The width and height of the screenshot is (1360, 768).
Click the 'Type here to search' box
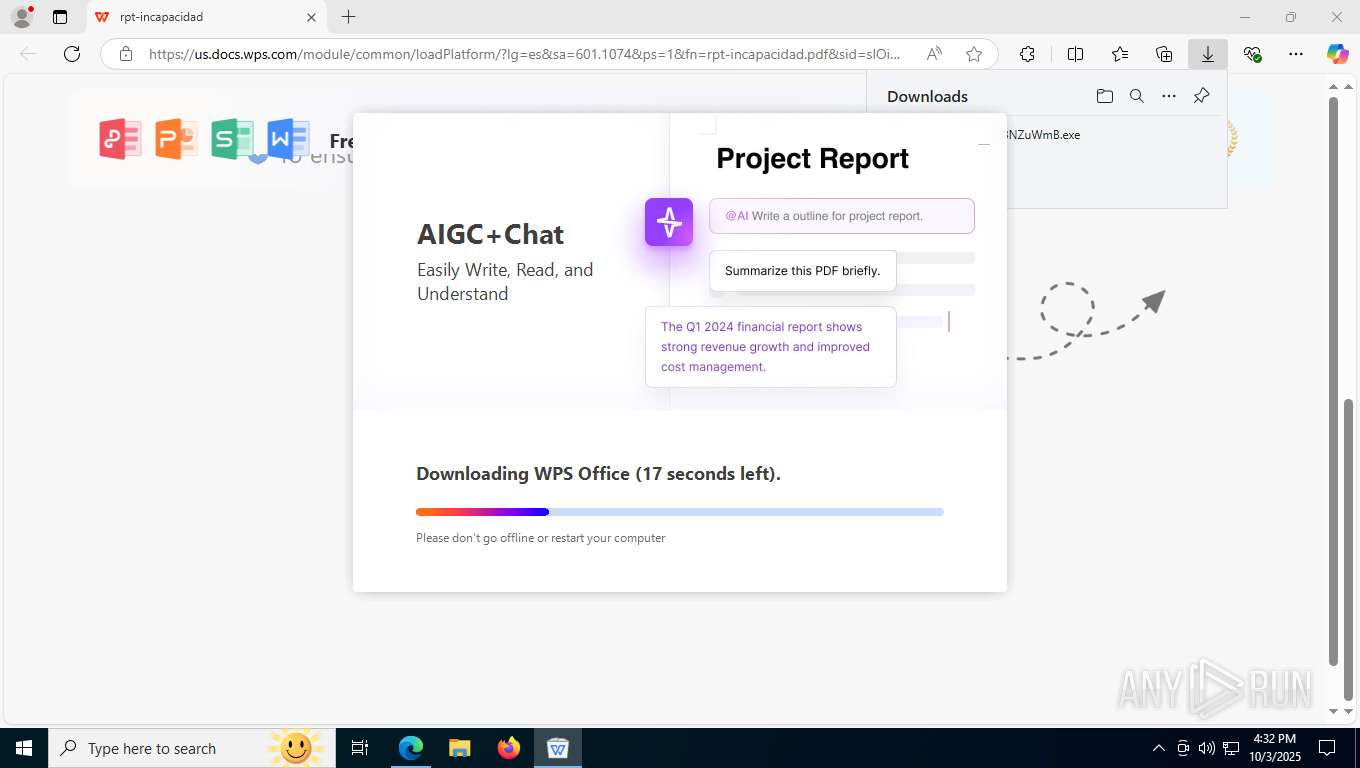190,748
